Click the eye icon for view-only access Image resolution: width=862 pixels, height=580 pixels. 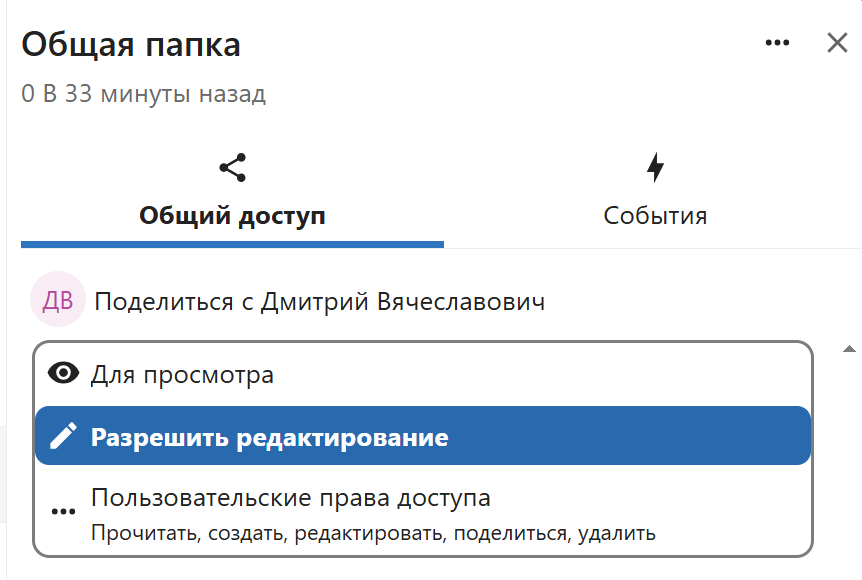click(x=64, y=374)
